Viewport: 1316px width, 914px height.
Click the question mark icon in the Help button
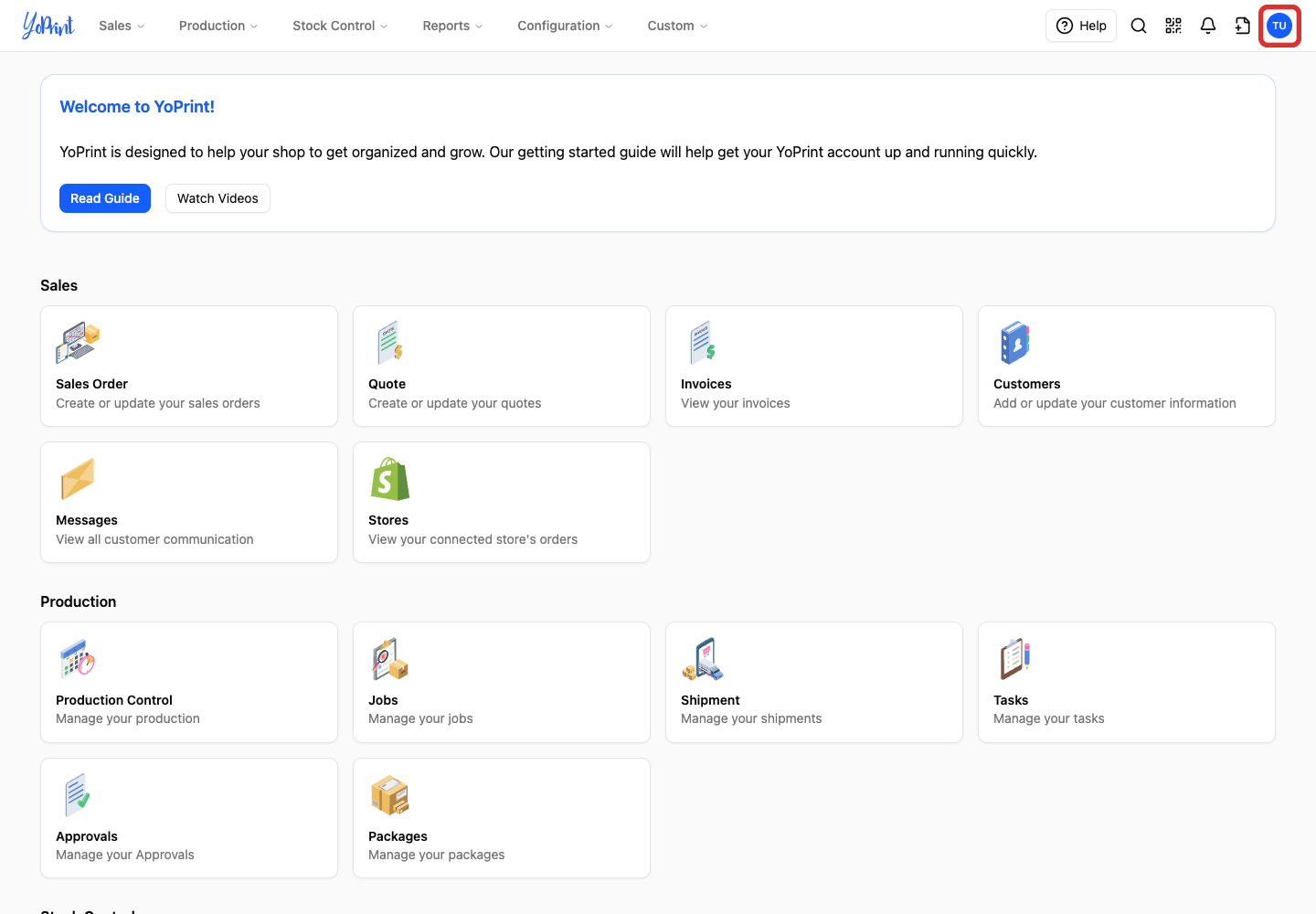point(1065,26)
